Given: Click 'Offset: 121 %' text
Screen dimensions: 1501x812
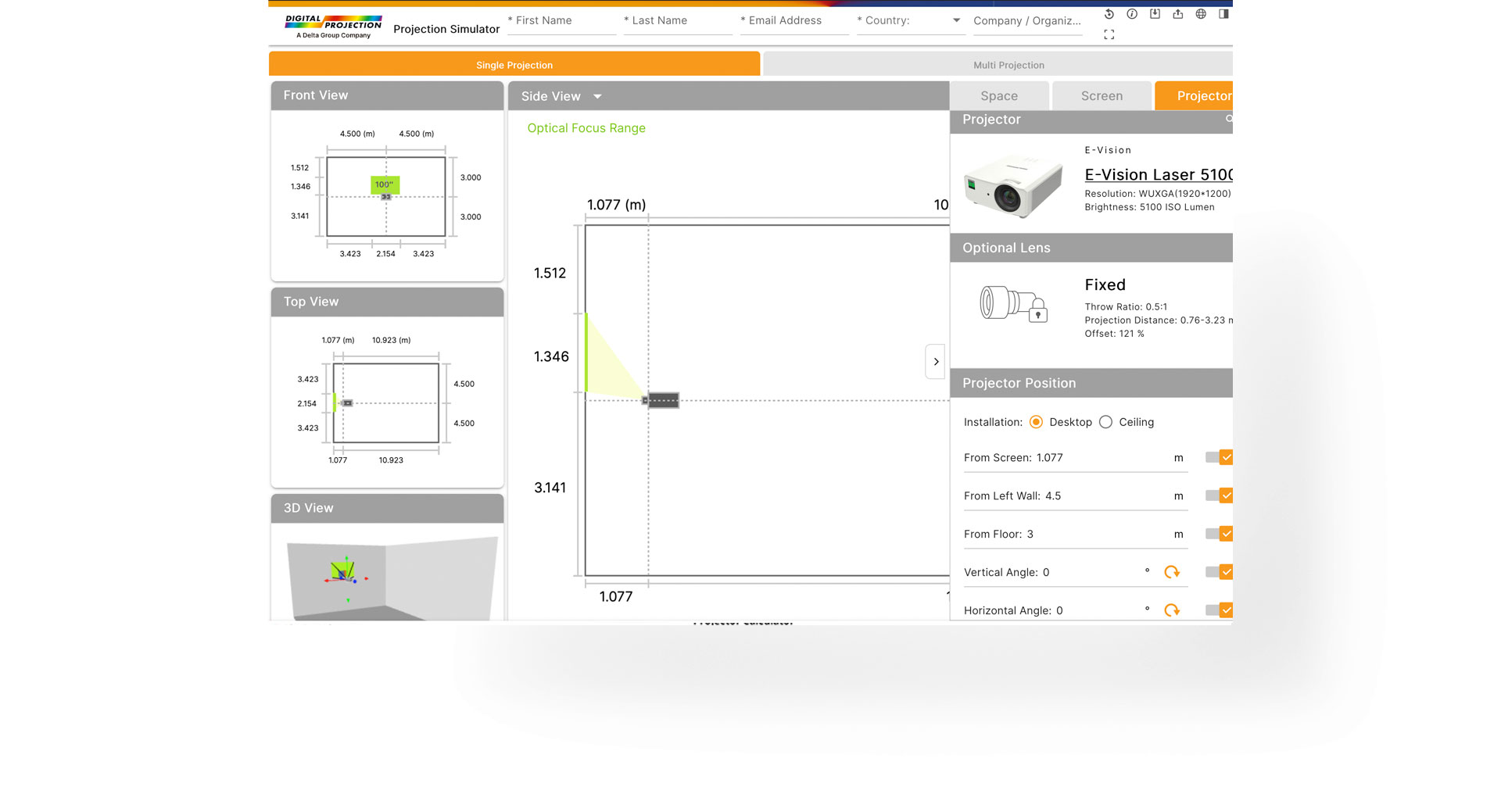Looking at the screenshot, I should (x=1114, y=334).
